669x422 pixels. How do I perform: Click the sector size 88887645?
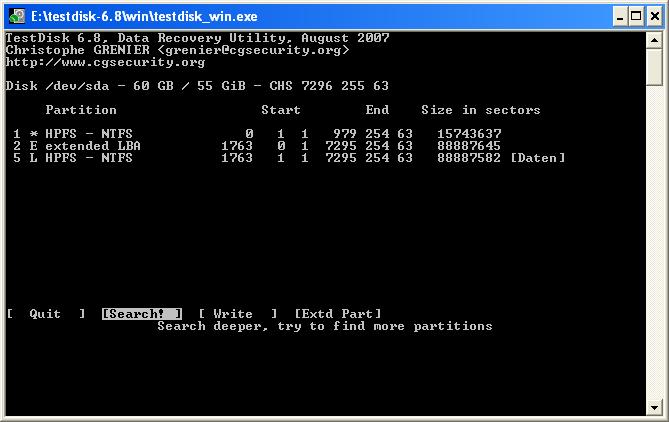click(469, 146)
